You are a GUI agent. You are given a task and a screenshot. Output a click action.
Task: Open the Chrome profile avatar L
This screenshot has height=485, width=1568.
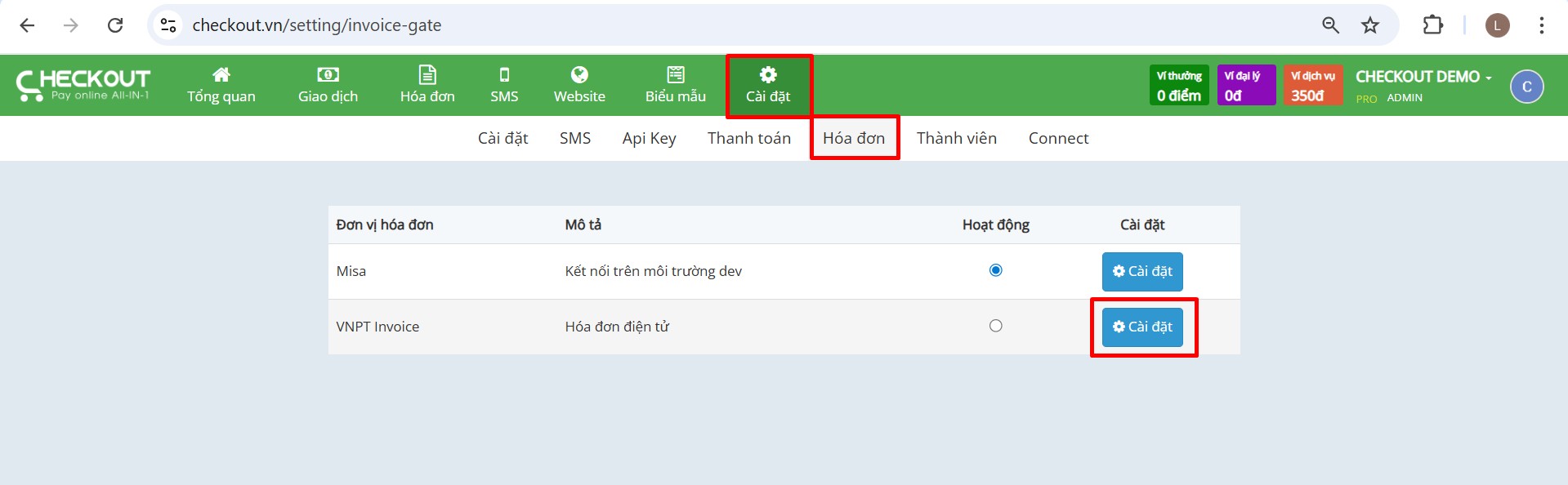click(1497, 25)
